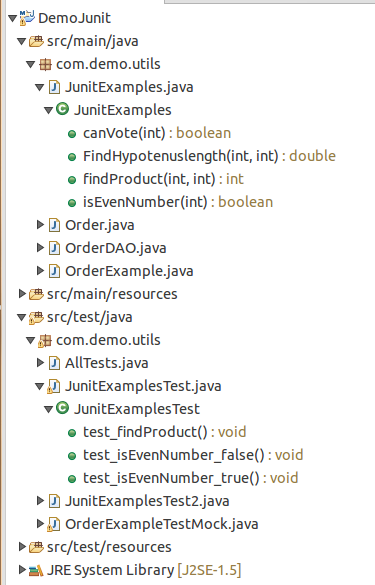Select FindHypotenuslength(int, int) : double method
The width and height of the screenshot is (375, 585).
(x=209, y=156)
